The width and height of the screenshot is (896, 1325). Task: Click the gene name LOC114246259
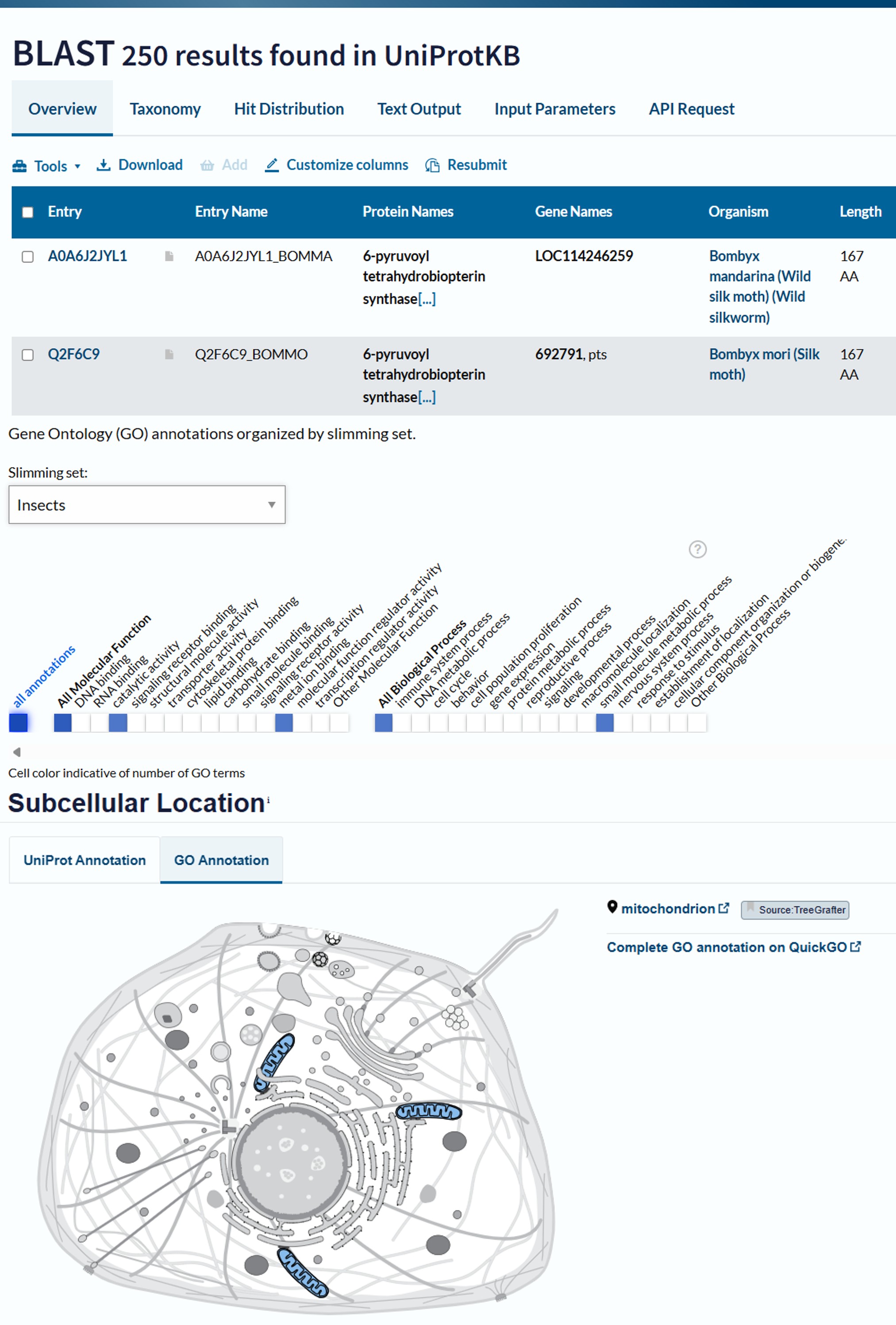tap(584, 256)
